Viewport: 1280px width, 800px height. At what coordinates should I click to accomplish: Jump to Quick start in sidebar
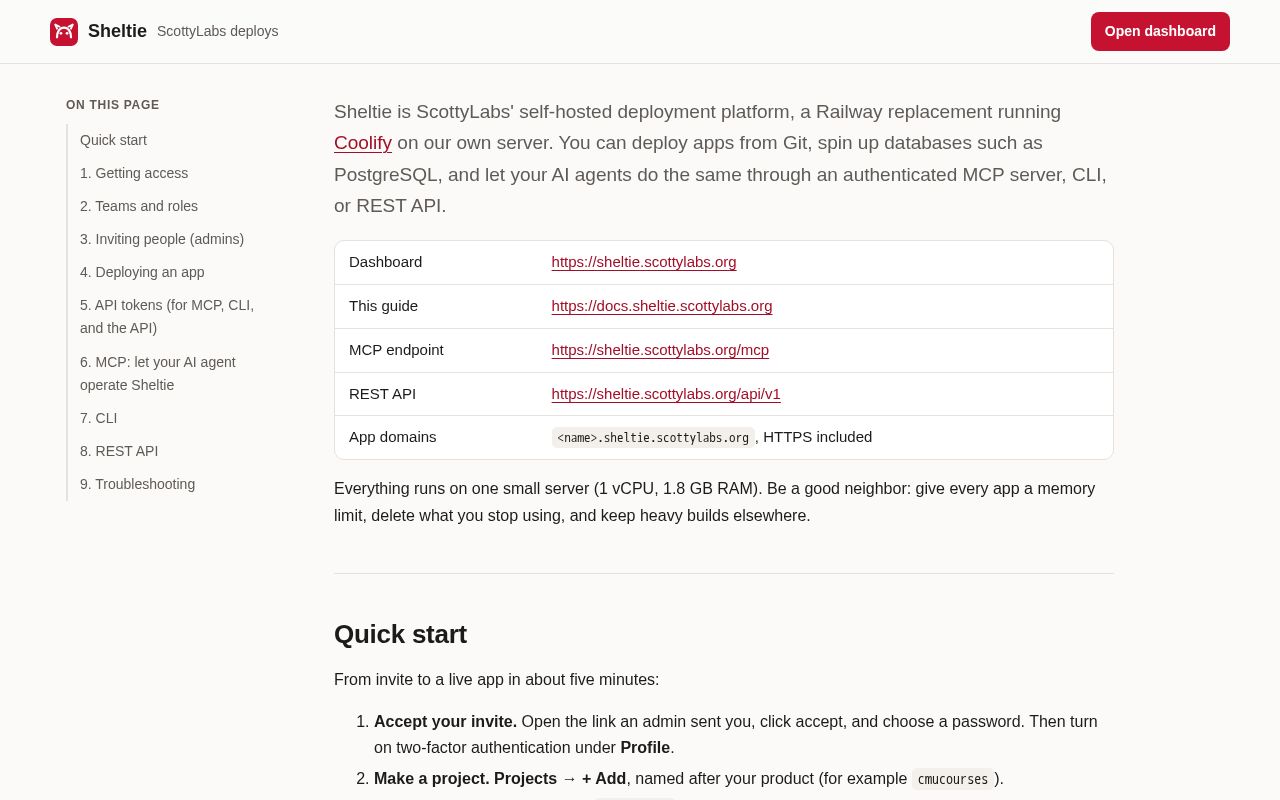pyautogui.click(x=113, y=140)
